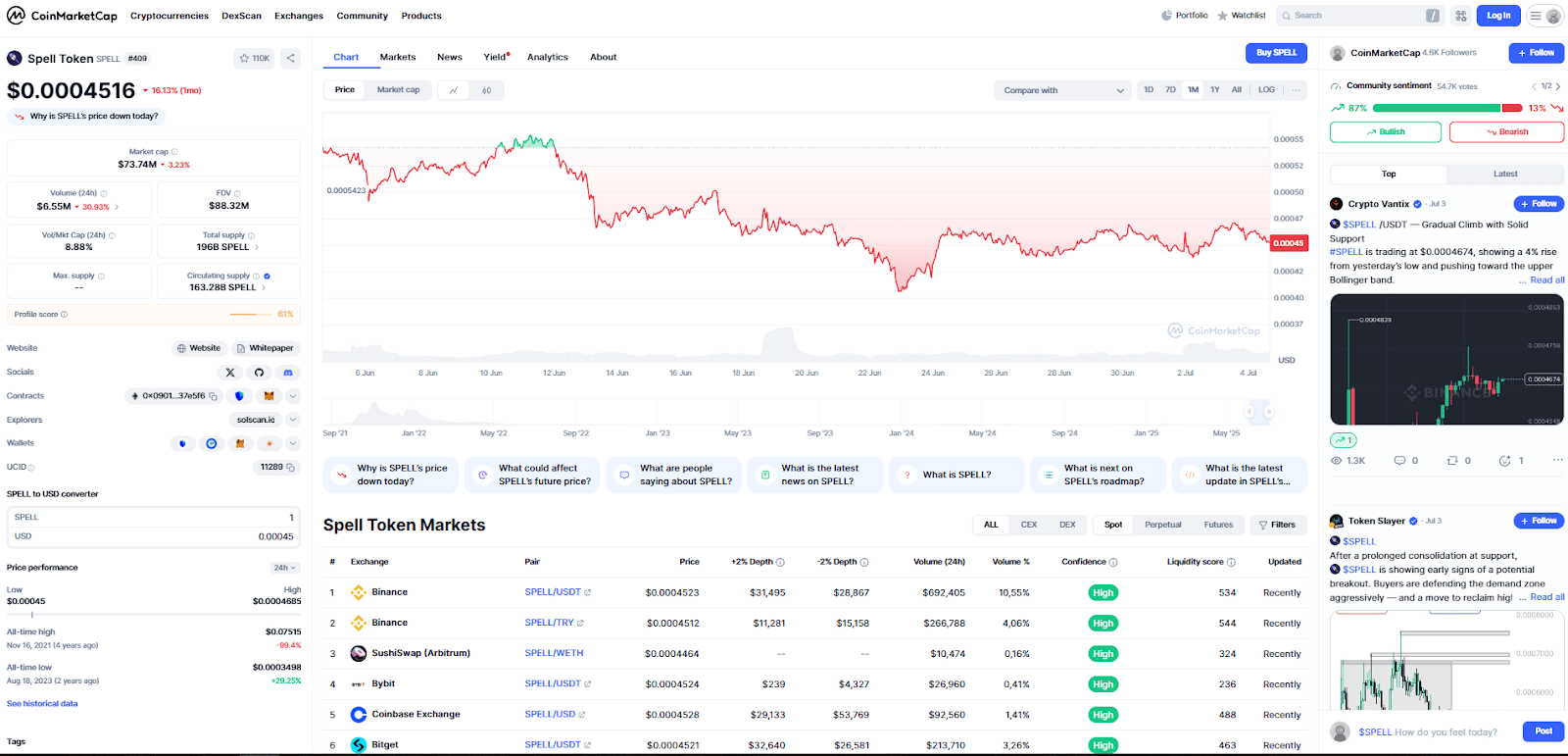Copy the UCID 11289 value

click(x=290, y=468)
